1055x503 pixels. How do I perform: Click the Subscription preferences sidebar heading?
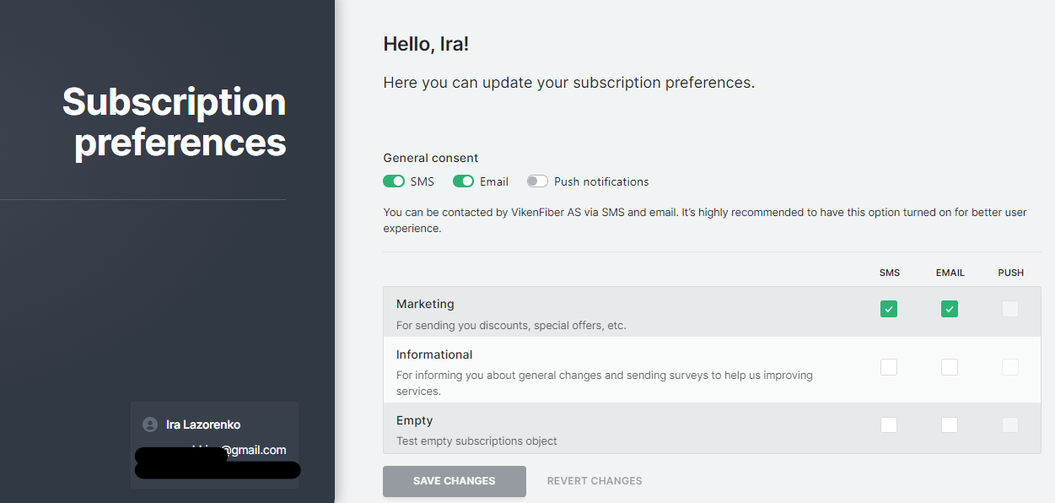pos(175,122)
